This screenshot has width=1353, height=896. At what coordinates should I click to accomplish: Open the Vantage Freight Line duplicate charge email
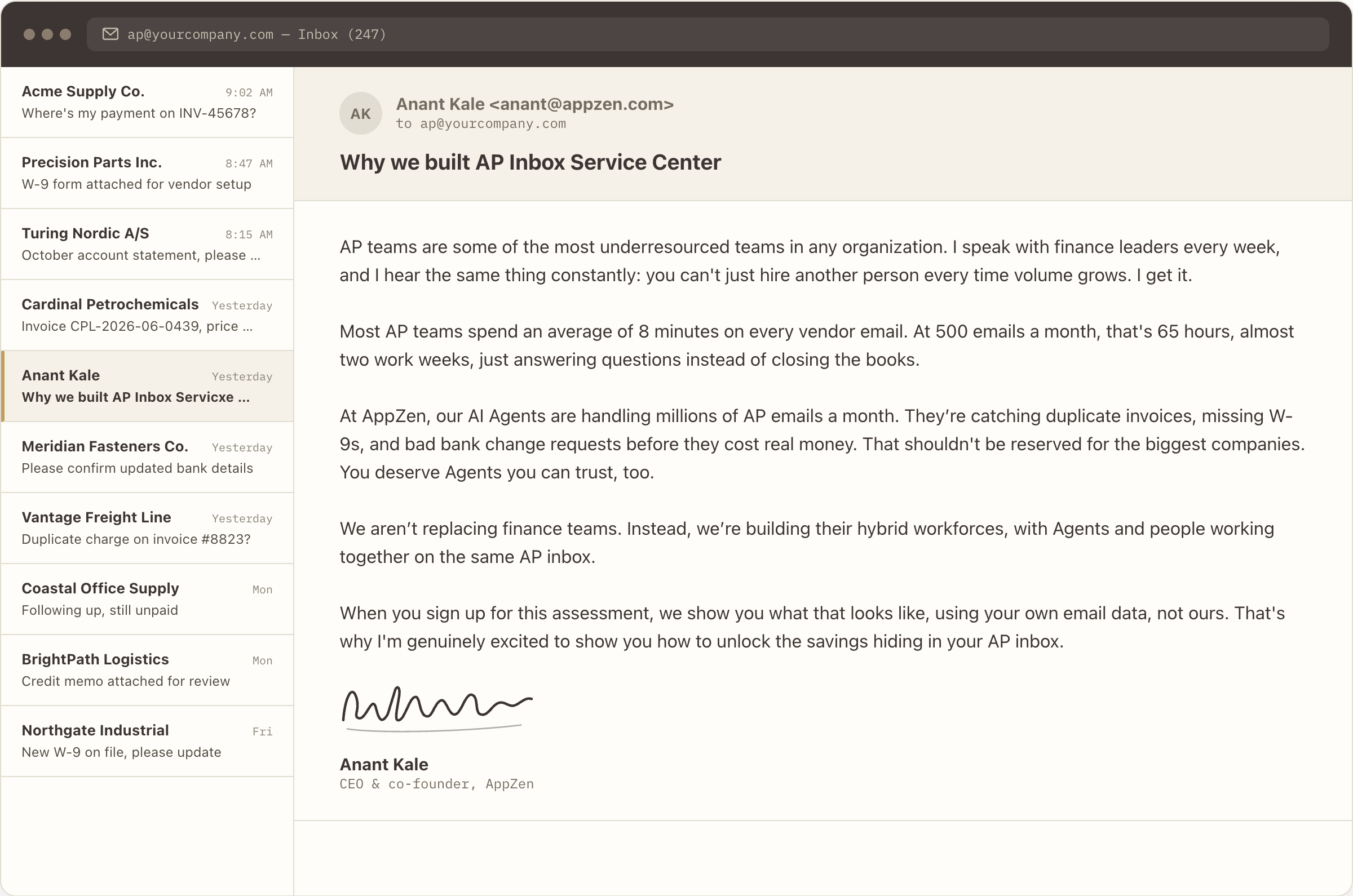pyautogui.click(x=148, y=528)
